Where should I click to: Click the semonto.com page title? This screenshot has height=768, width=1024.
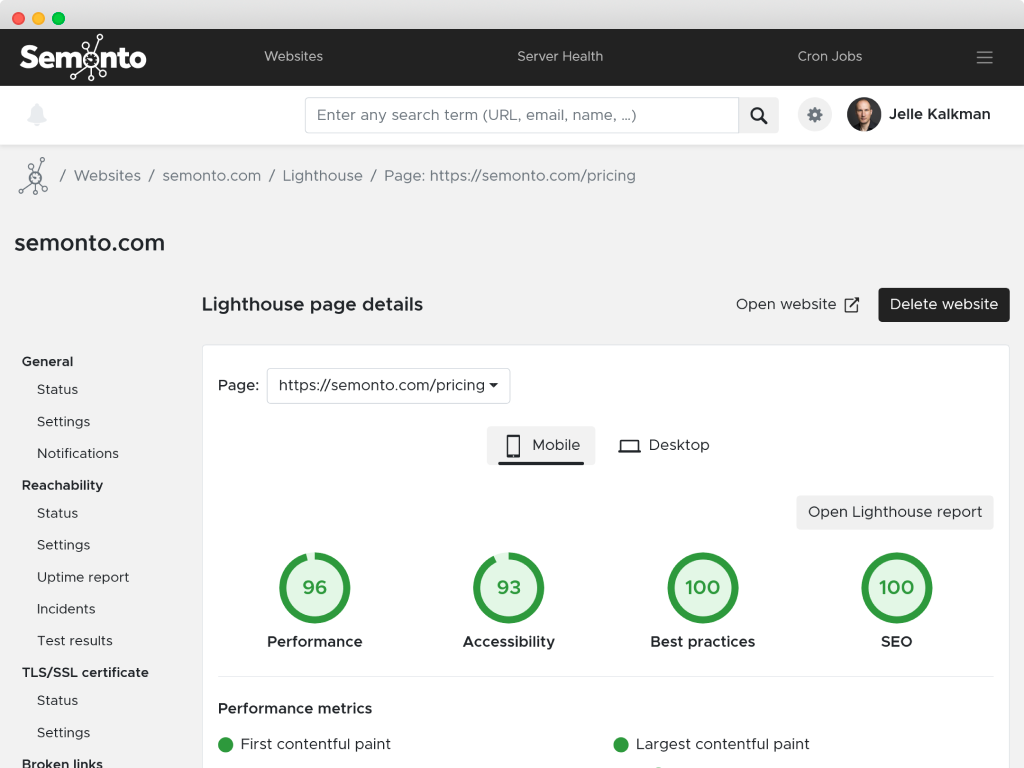point(89,244)
